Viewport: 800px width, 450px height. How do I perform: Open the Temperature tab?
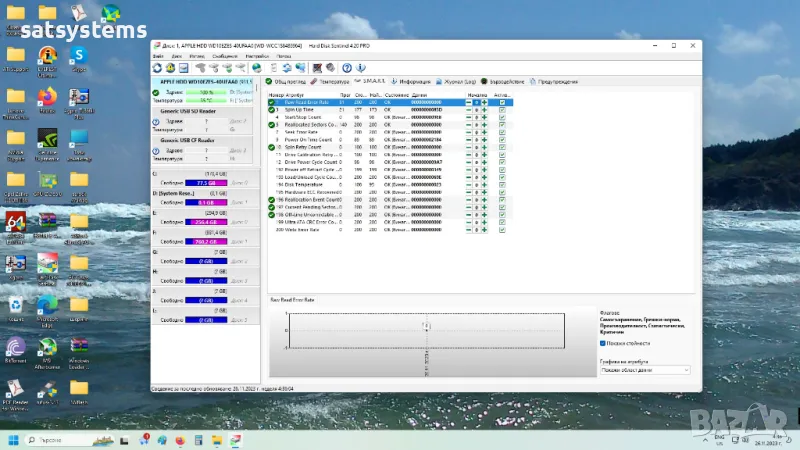pos(331,80)
